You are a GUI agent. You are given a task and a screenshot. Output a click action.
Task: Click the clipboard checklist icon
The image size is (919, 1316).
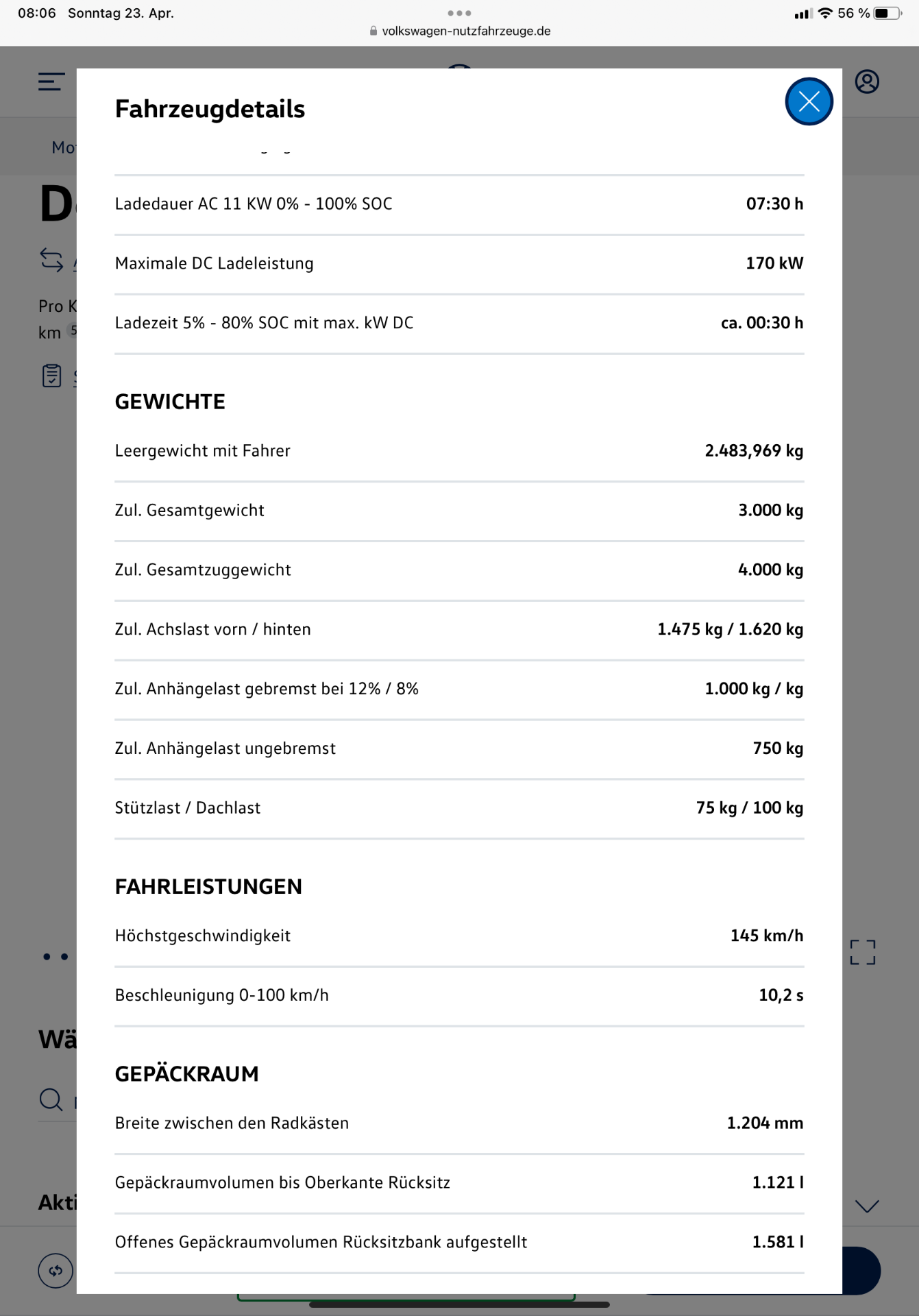coord(52,376)
